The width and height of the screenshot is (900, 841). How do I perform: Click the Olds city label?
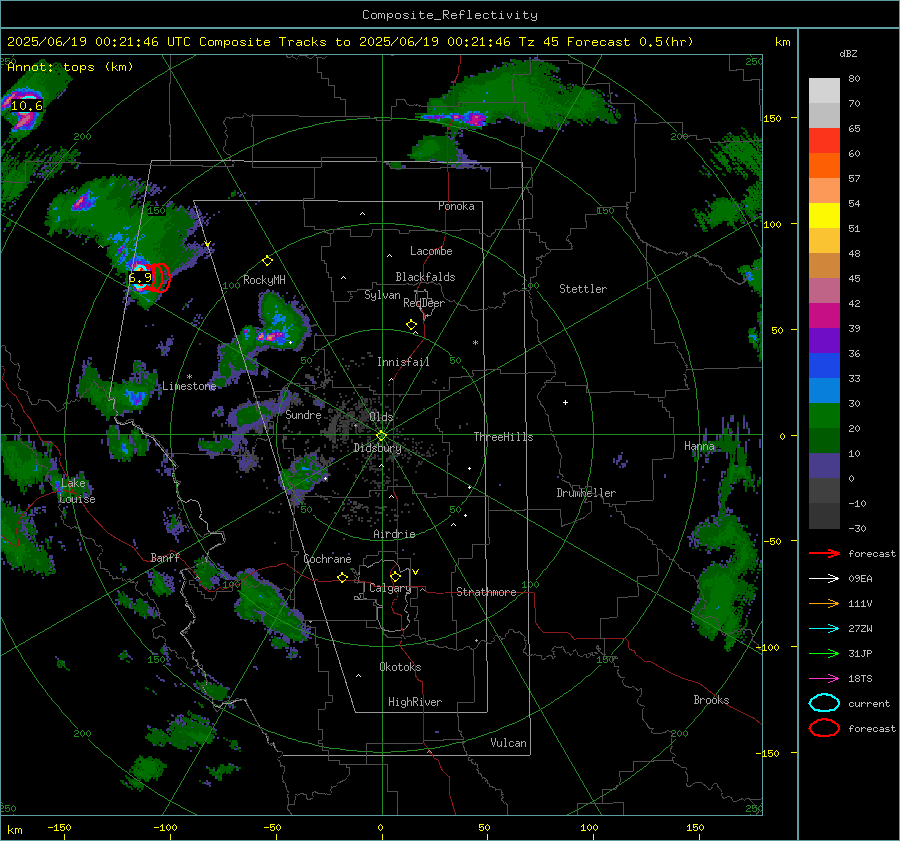[x=381, y=417]
